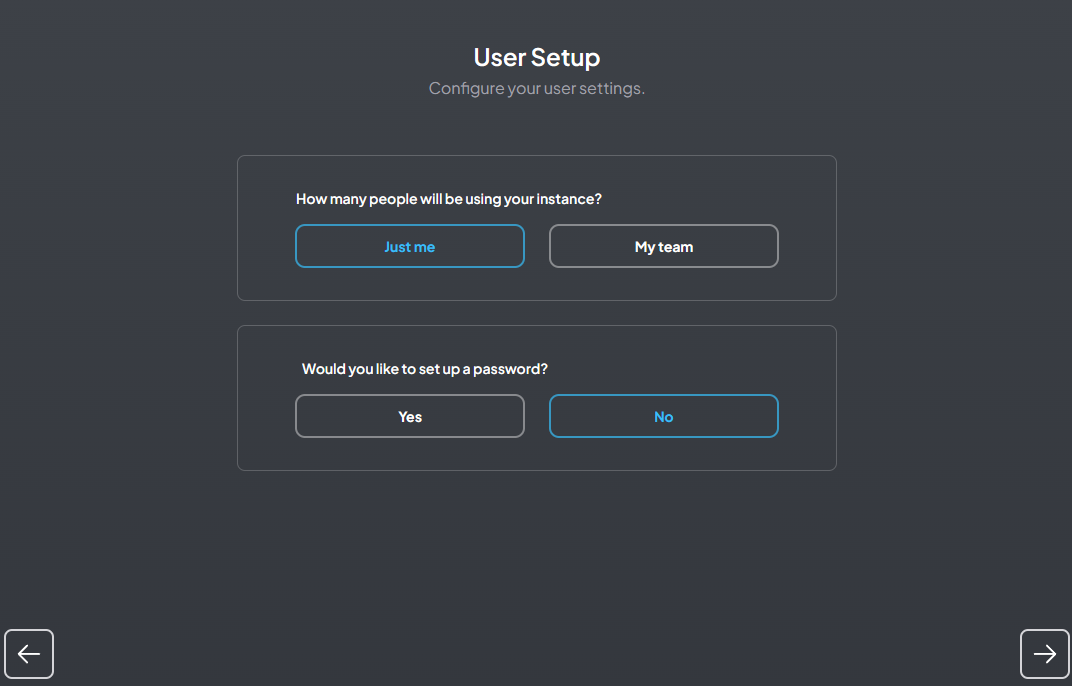
Task: Click the "Would you like to set up a password?" label
Action: tap(425, 369)
